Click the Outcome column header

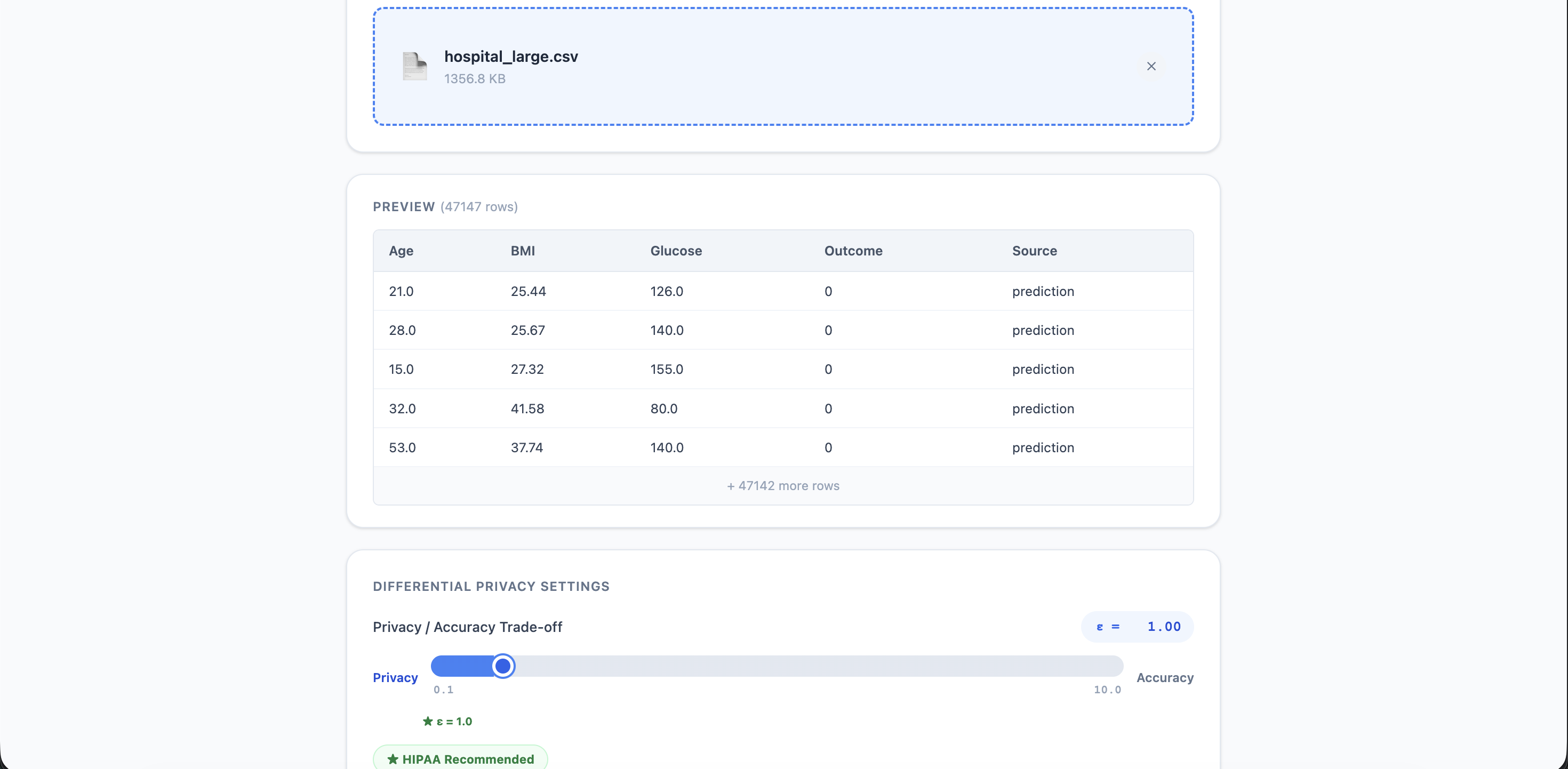[853, 251]
